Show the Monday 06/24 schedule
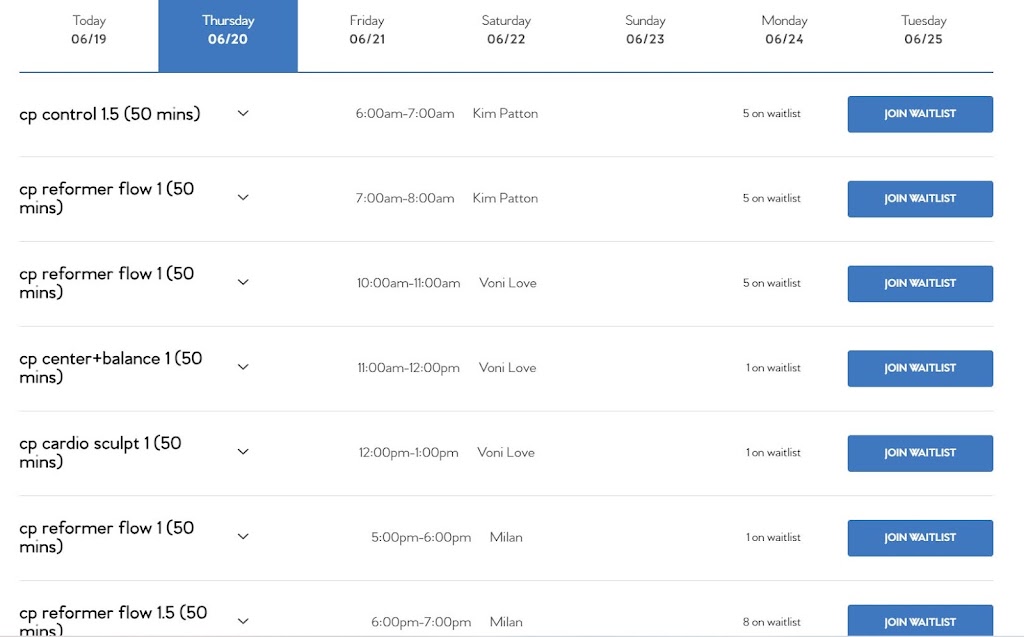The height and width of the screenshot is (637, 1024). tap(784, 30)
